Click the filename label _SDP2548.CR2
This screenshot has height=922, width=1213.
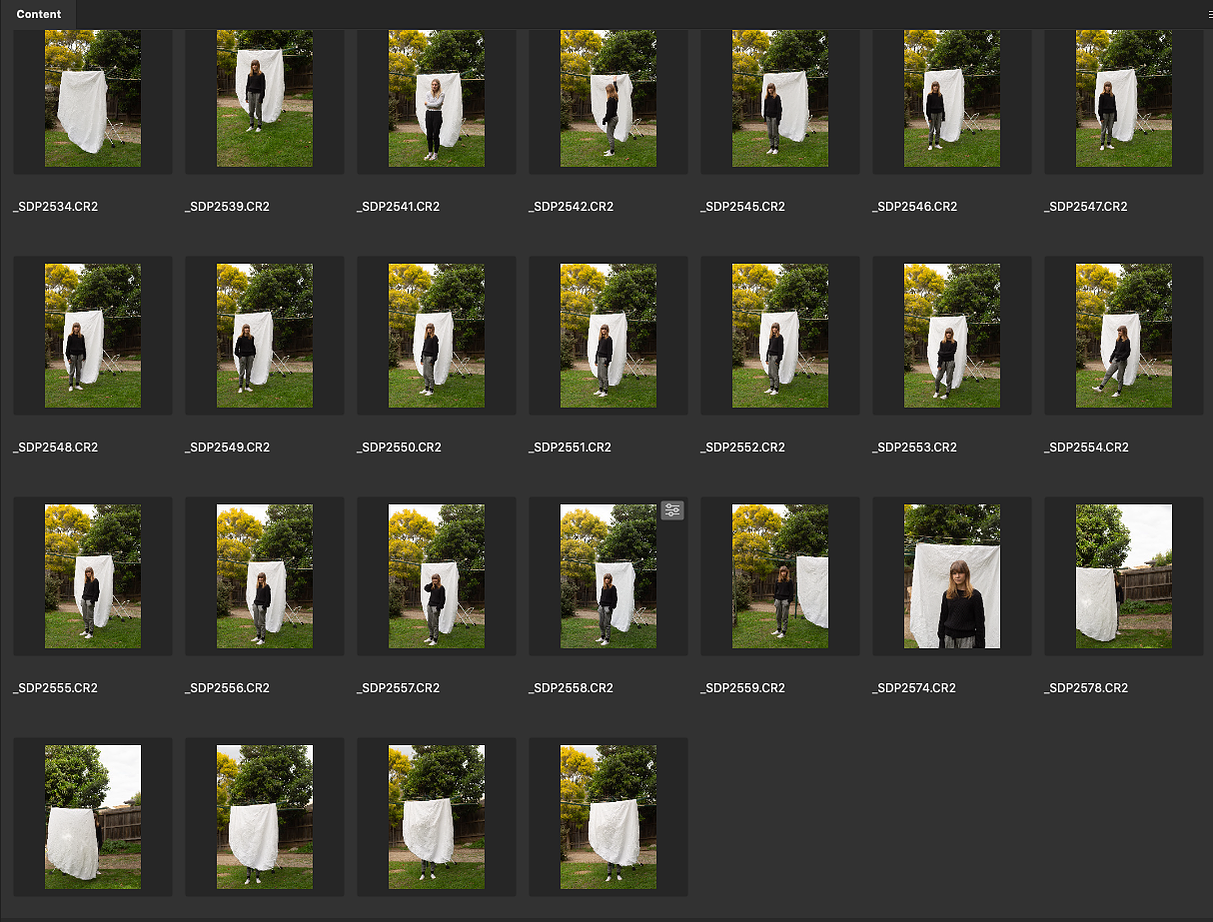click(55, 447)
